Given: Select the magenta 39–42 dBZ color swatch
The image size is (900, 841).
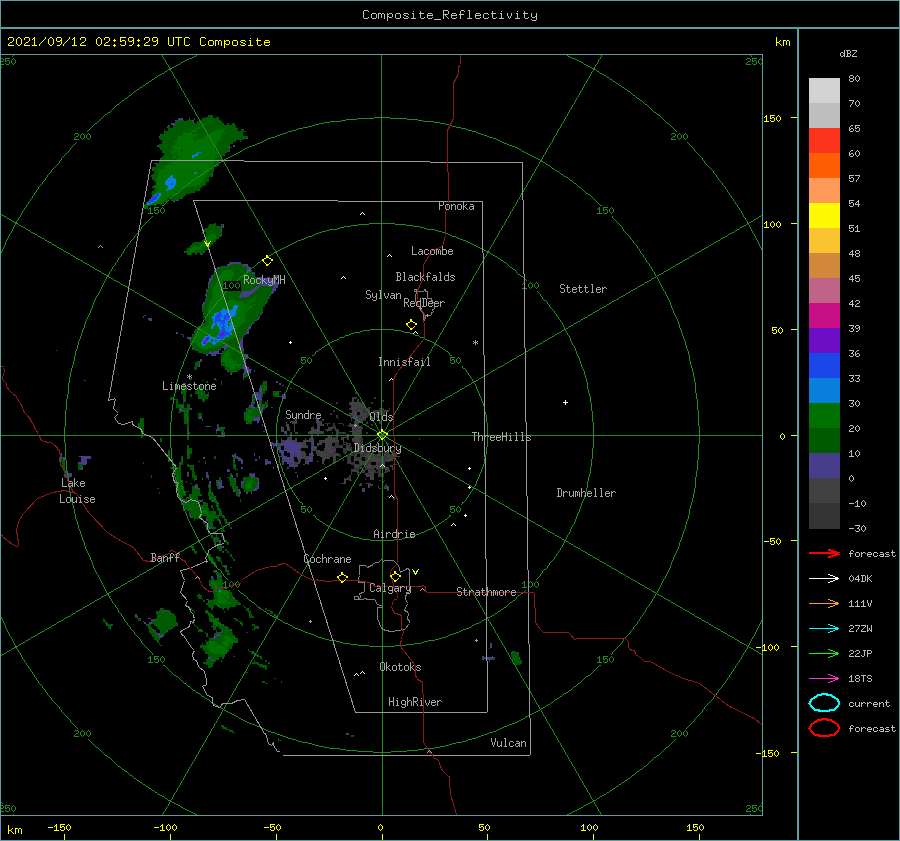Looking at the screenshot, I should pyautogui.click(x=824, y=316).
